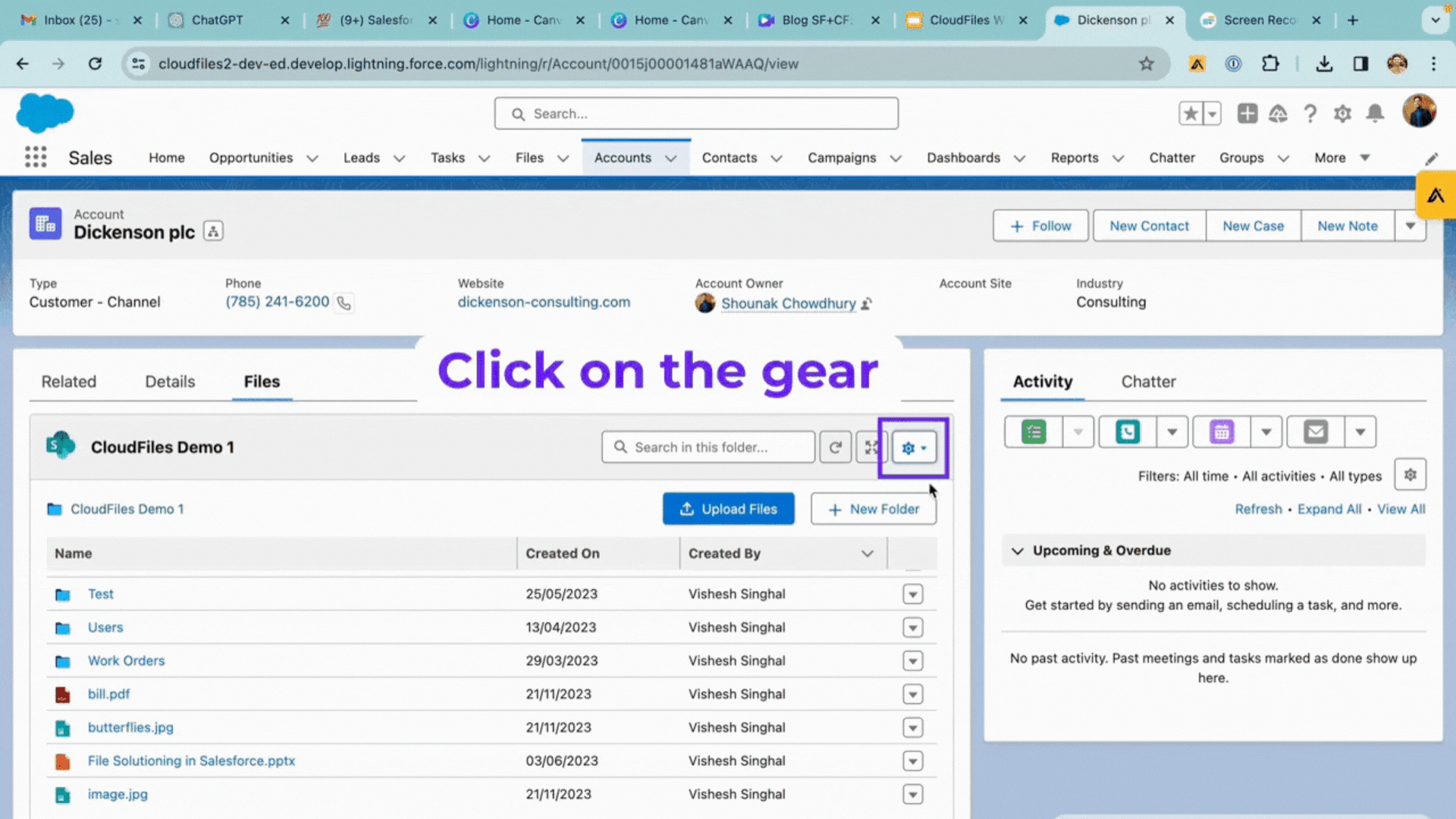Open user profile avatar in Salesforce header

1419,111
